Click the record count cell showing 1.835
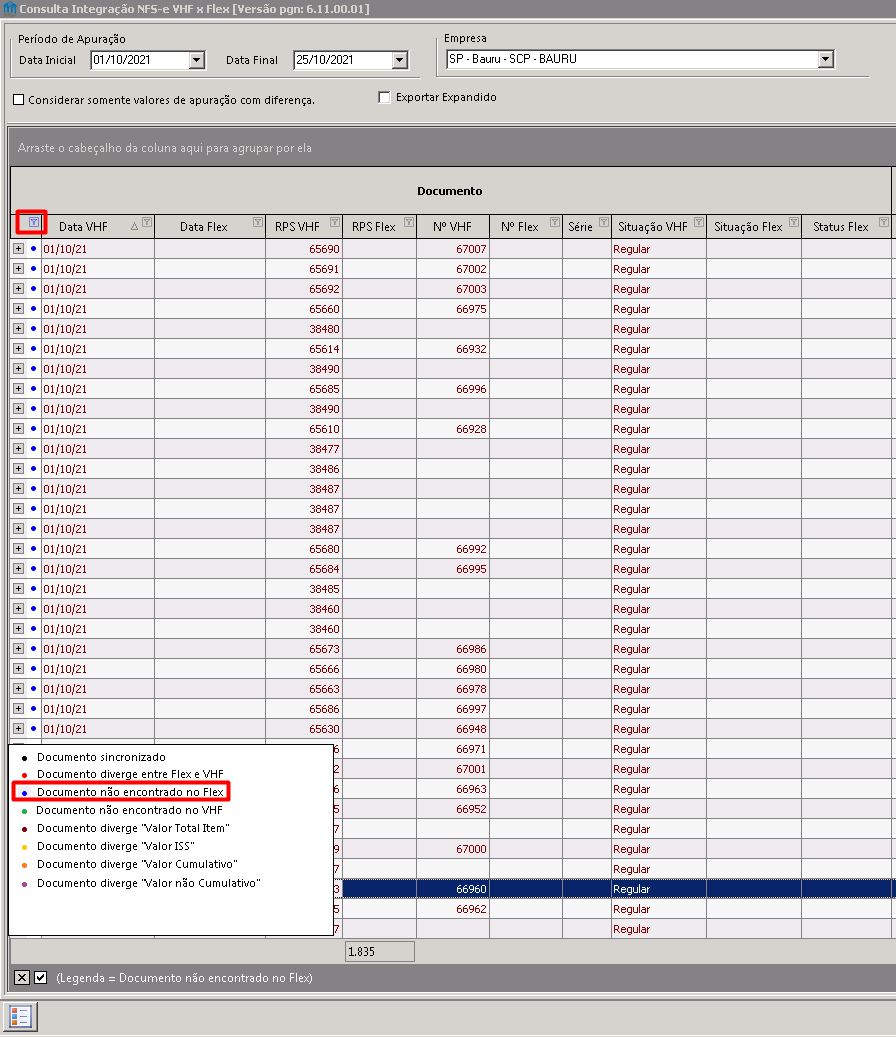This screenshot has height=1037, width=896. tap(380, 952)
